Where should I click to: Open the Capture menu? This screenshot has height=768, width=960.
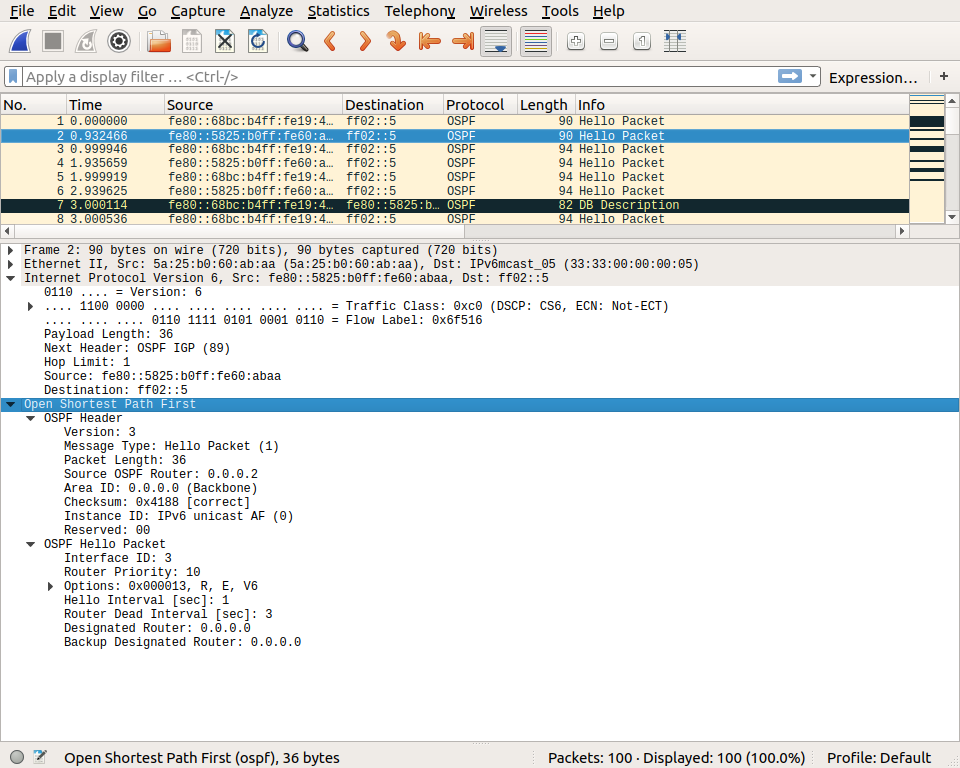198,11
